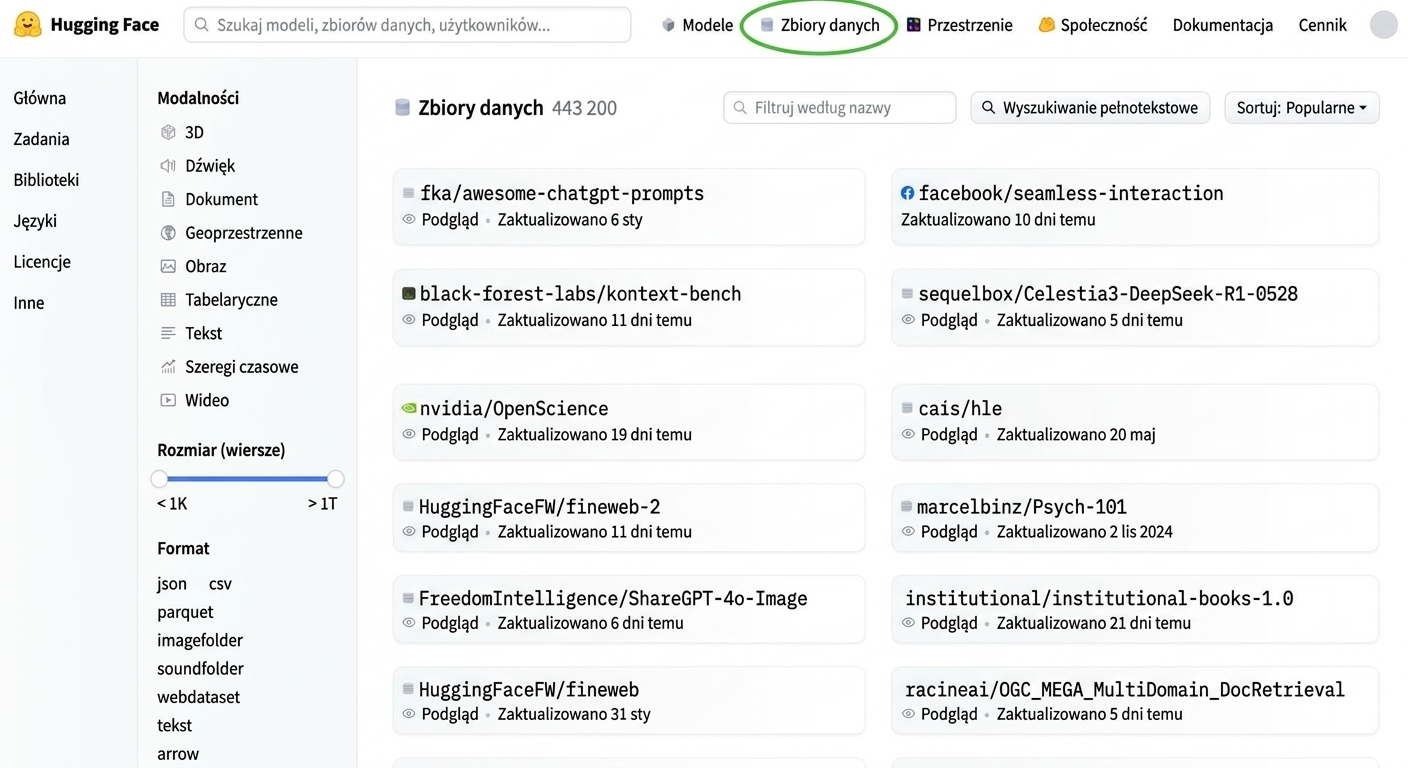Filter by json format

click(x=172, y=584)
